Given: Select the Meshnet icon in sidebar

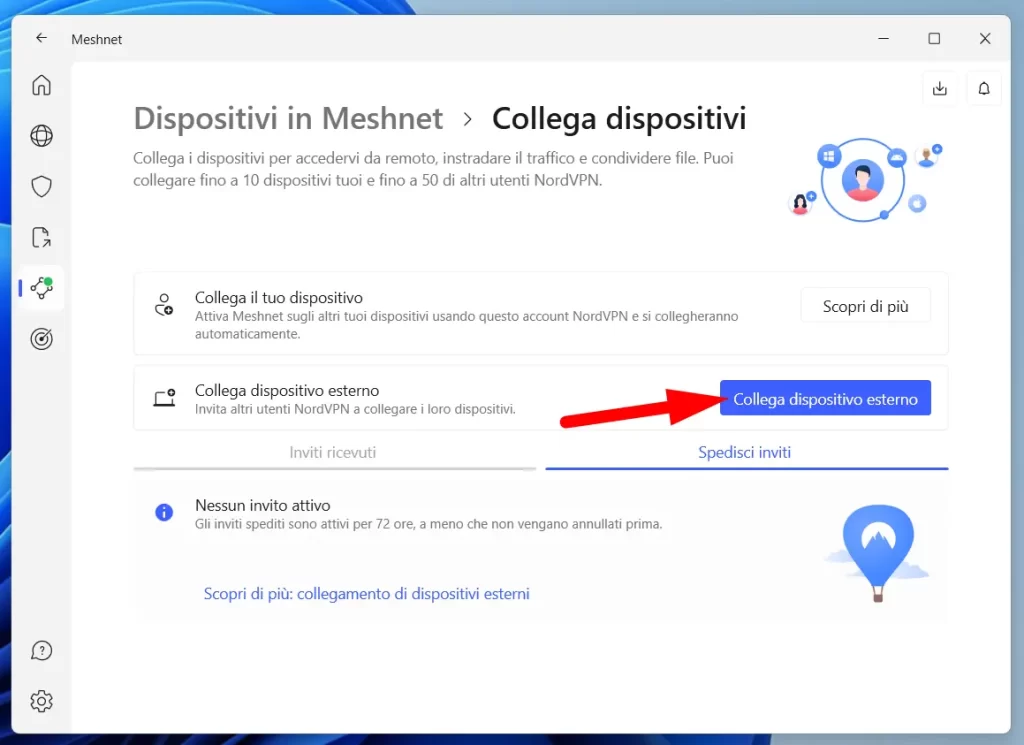Looking at the screenshot, I should 41,288.
